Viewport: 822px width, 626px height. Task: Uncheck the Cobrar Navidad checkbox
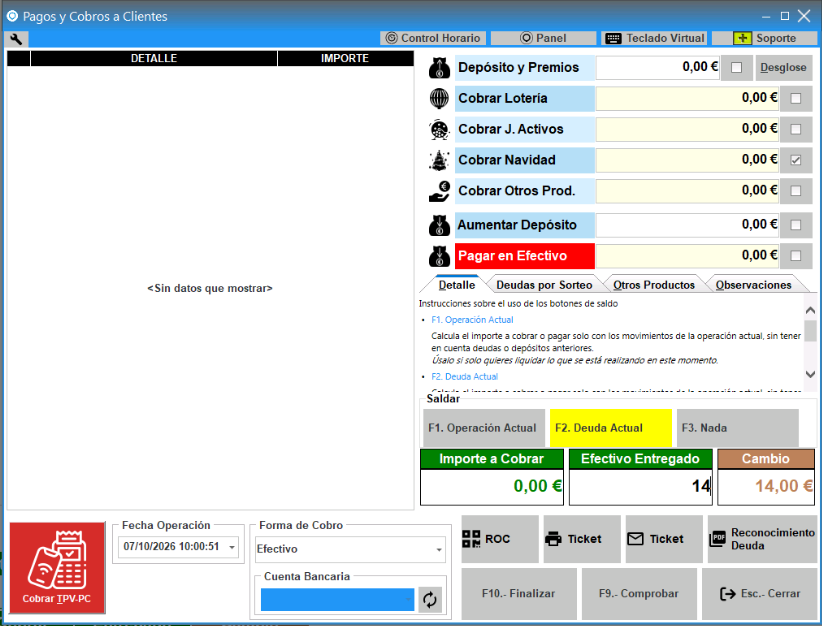[x=796, y=160]
